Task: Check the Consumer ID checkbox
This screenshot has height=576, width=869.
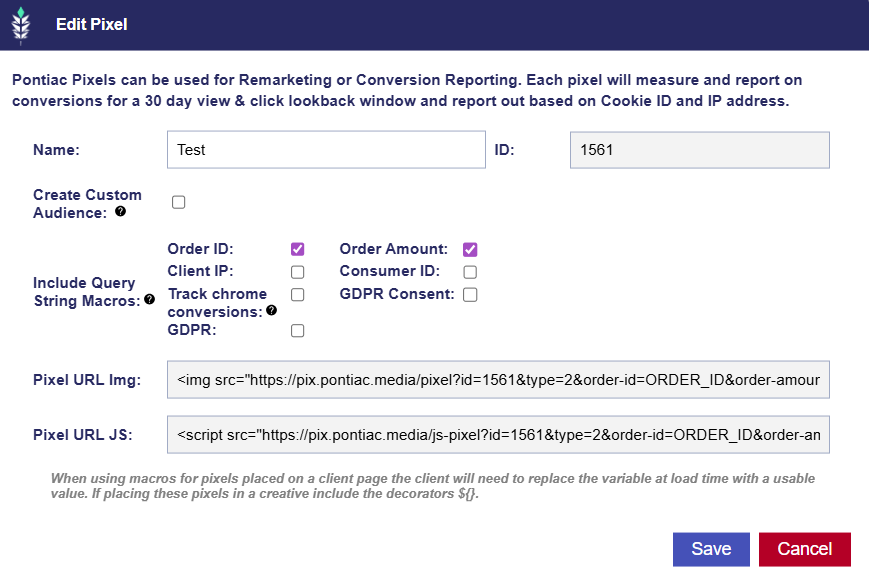Action: (470, 272)
